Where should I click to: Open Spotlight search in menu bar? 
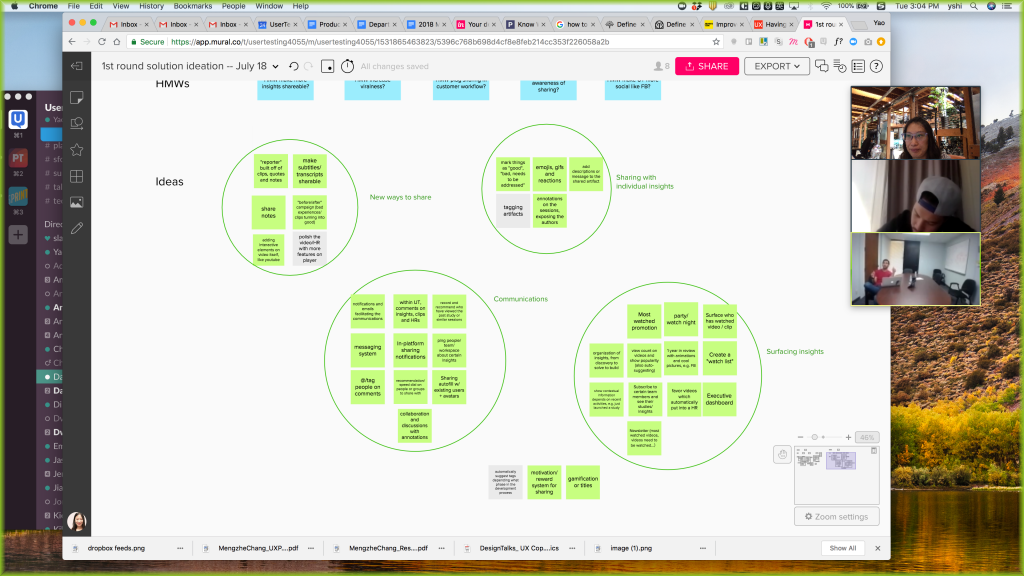coord(974,6)
